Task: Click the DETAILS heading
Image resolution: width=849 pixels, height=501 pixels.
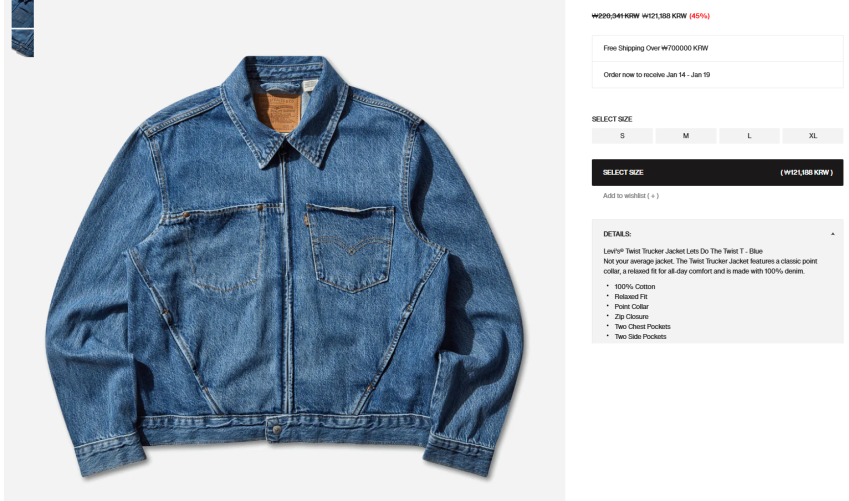Action: pyautogui.click(x=617, y=234)
